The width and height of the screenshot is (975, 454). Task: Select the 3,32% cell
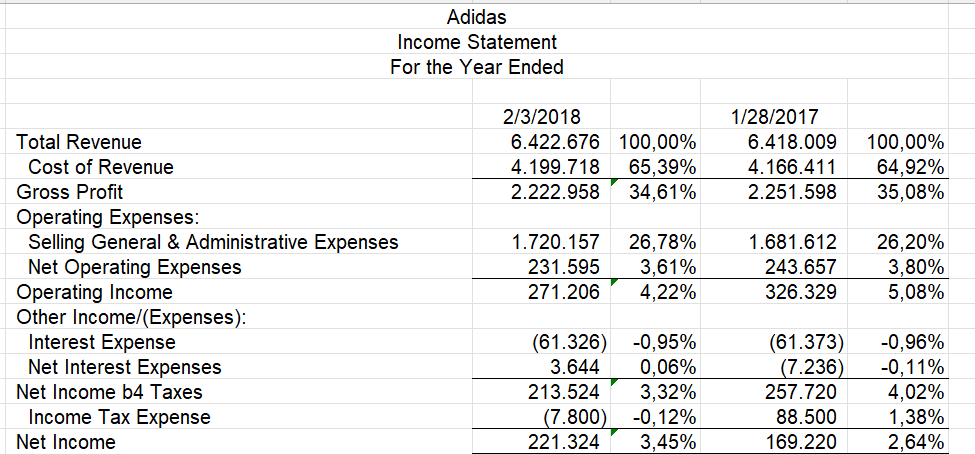tap(668, 392)
